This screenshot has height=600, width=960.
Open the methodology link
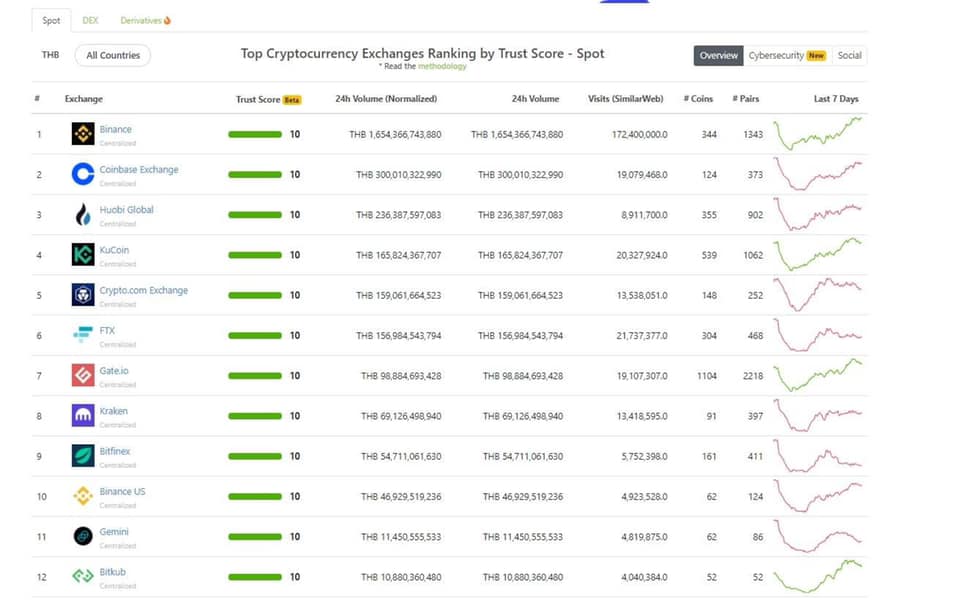point(441,66)
